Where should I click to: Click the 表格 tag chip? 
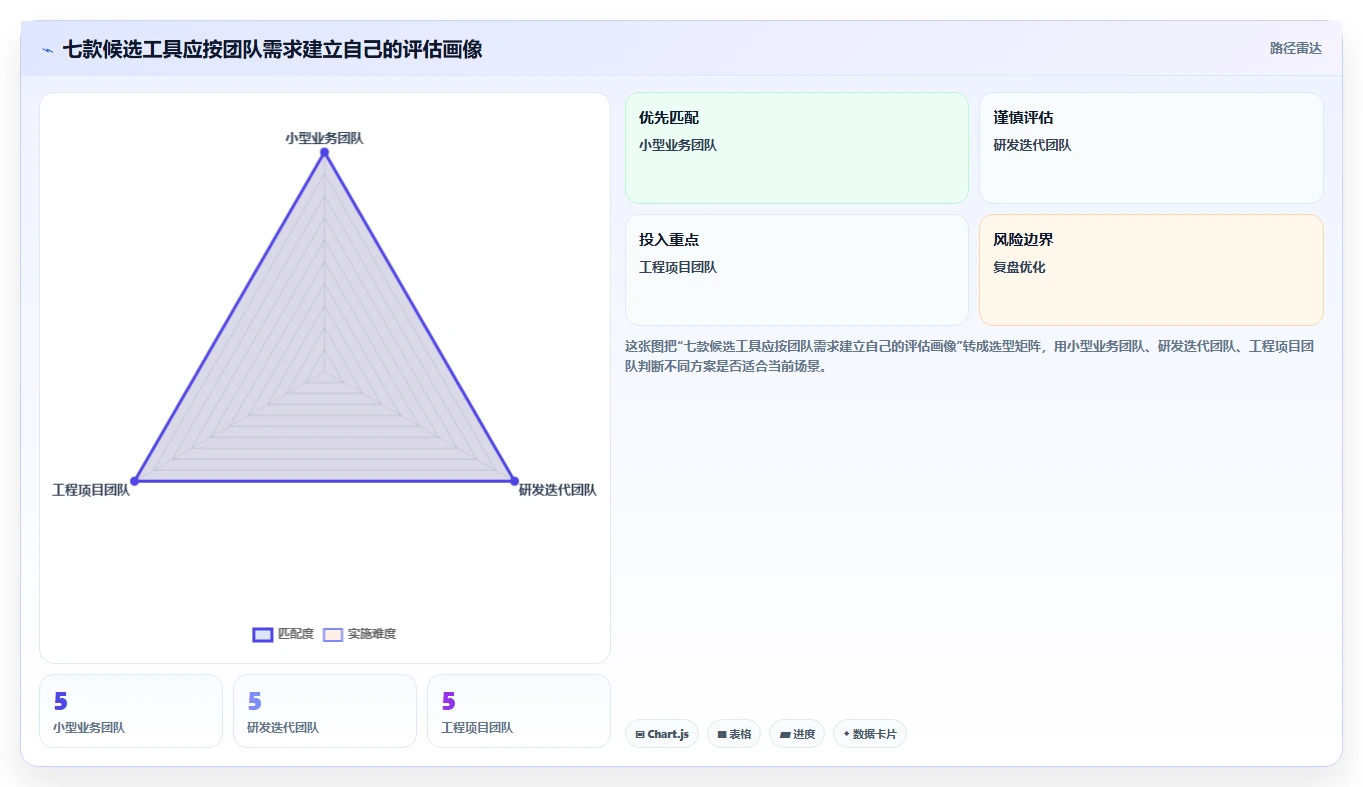click(x=734, y=734)
